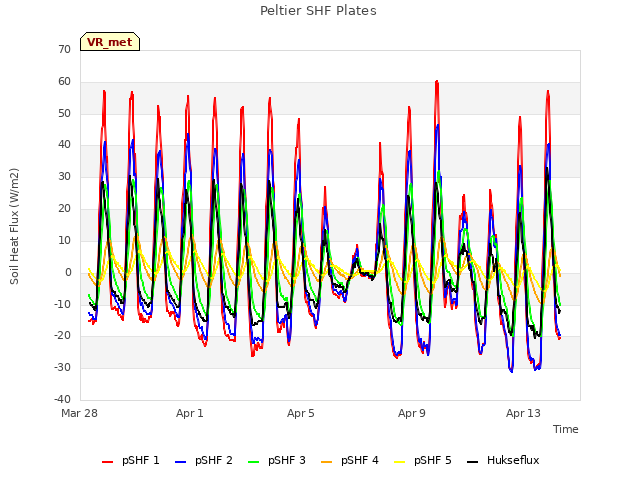Click the 60 y-axis tick label
This screenshot has height=480, width=640.
coord(64,81)
